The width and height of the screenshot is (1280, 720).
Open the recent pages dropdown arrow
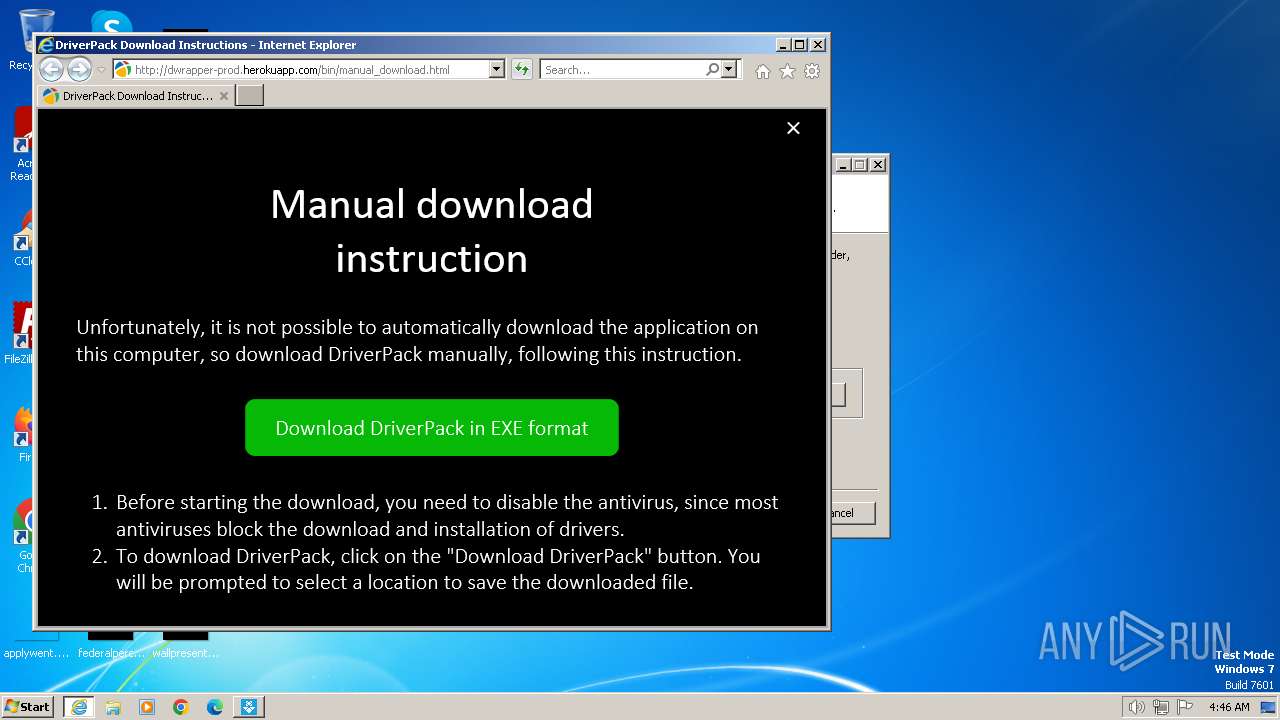[101, 70]
